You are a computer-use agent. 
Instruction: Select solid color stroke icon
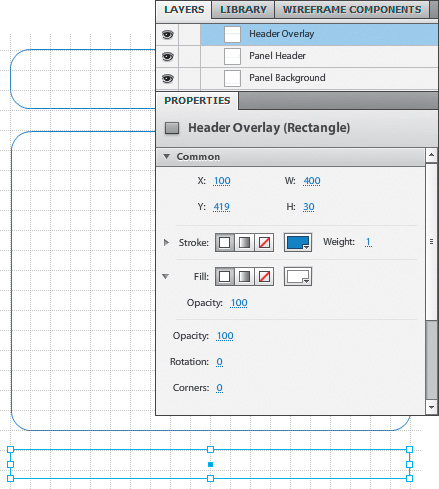point(225,242)
